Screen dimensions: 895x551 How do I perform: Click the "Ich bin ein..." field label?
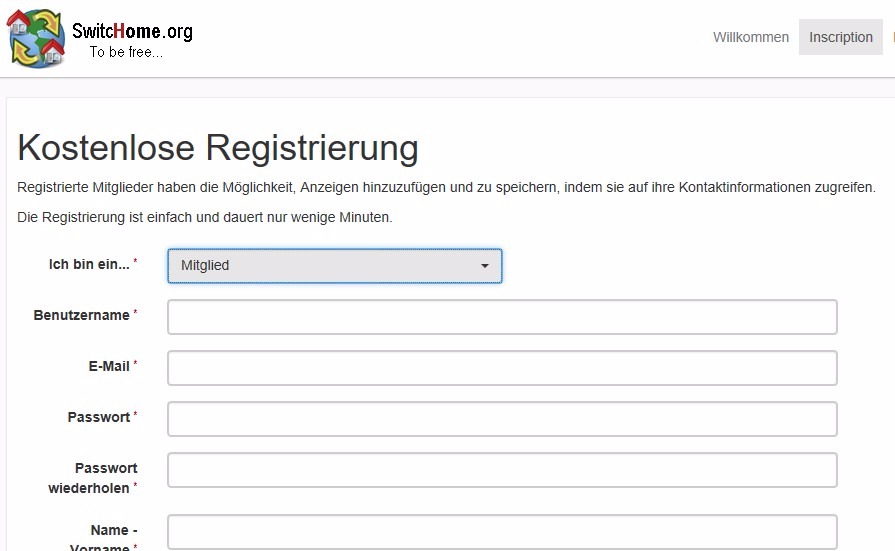click(89, 265)
